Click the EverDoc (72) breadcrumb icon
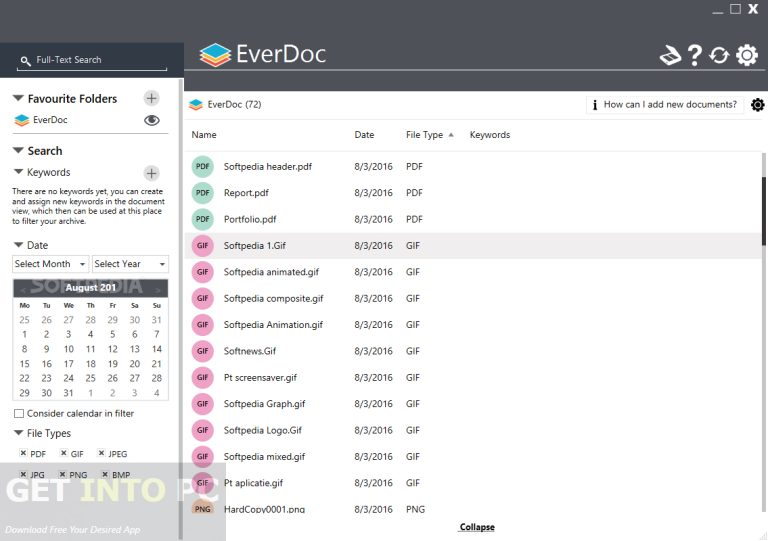This screenshot has width=768, height=541. (196, 105)
